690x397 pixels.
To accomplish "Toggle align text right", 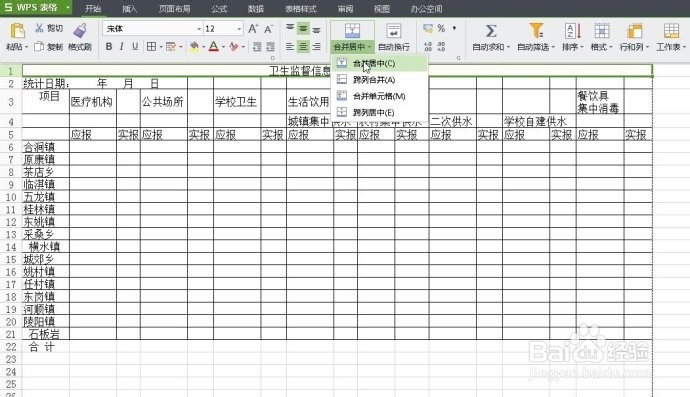I will coord(316,46).
